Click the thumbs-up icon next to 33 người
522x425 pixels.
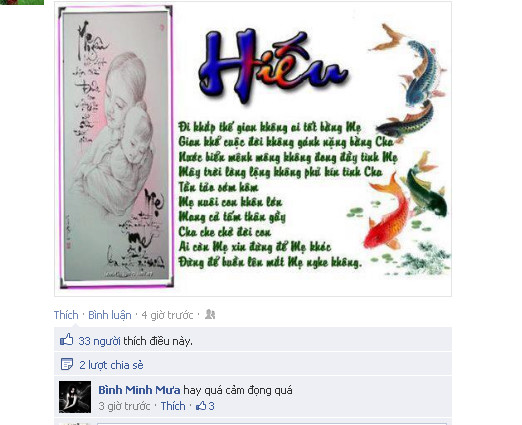tap(67, 340)
